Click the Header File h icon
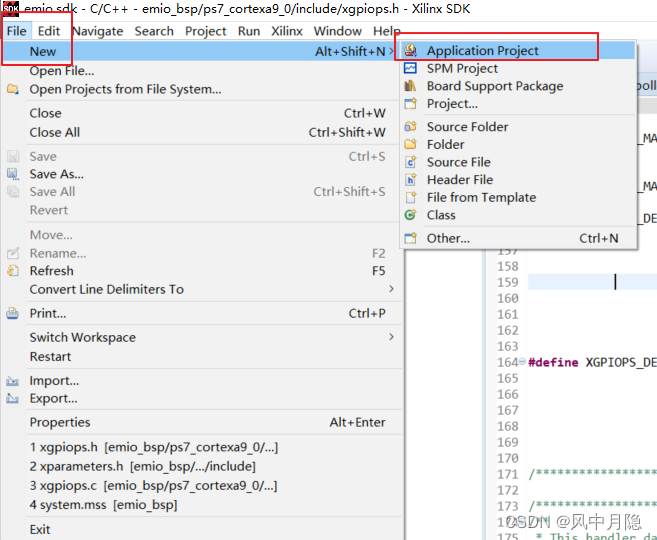Viewport: 657px width, 540px height. 411,179
